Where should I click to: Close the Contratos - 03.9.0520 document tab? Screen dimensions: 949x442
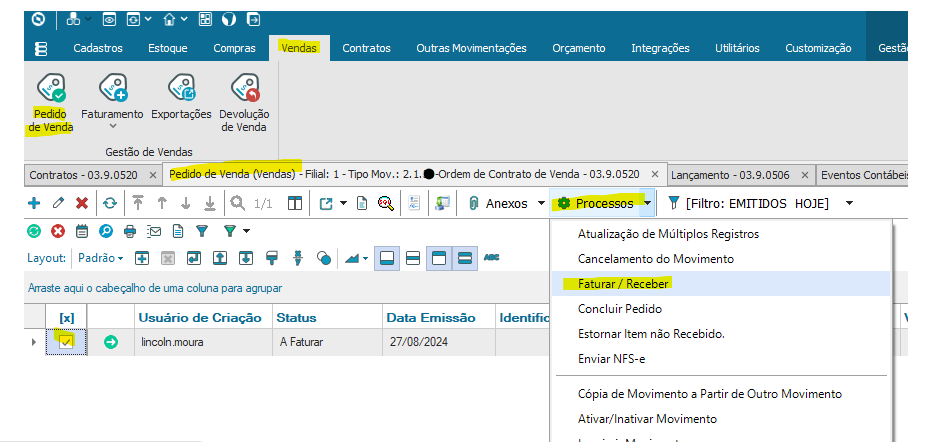[154, 175]
